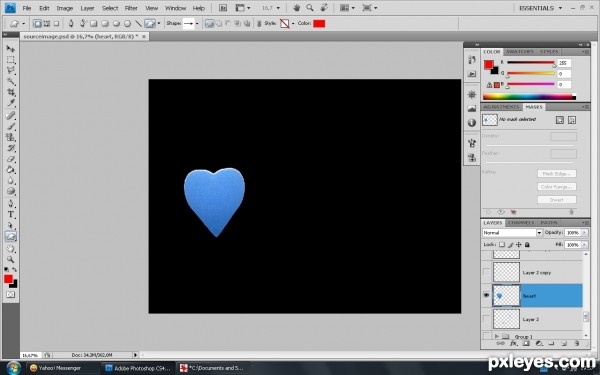Image resolution: width=600 pixels, height=375 pixels.
Task: Select the Hand tool in the toolbox
Action: 11,249
